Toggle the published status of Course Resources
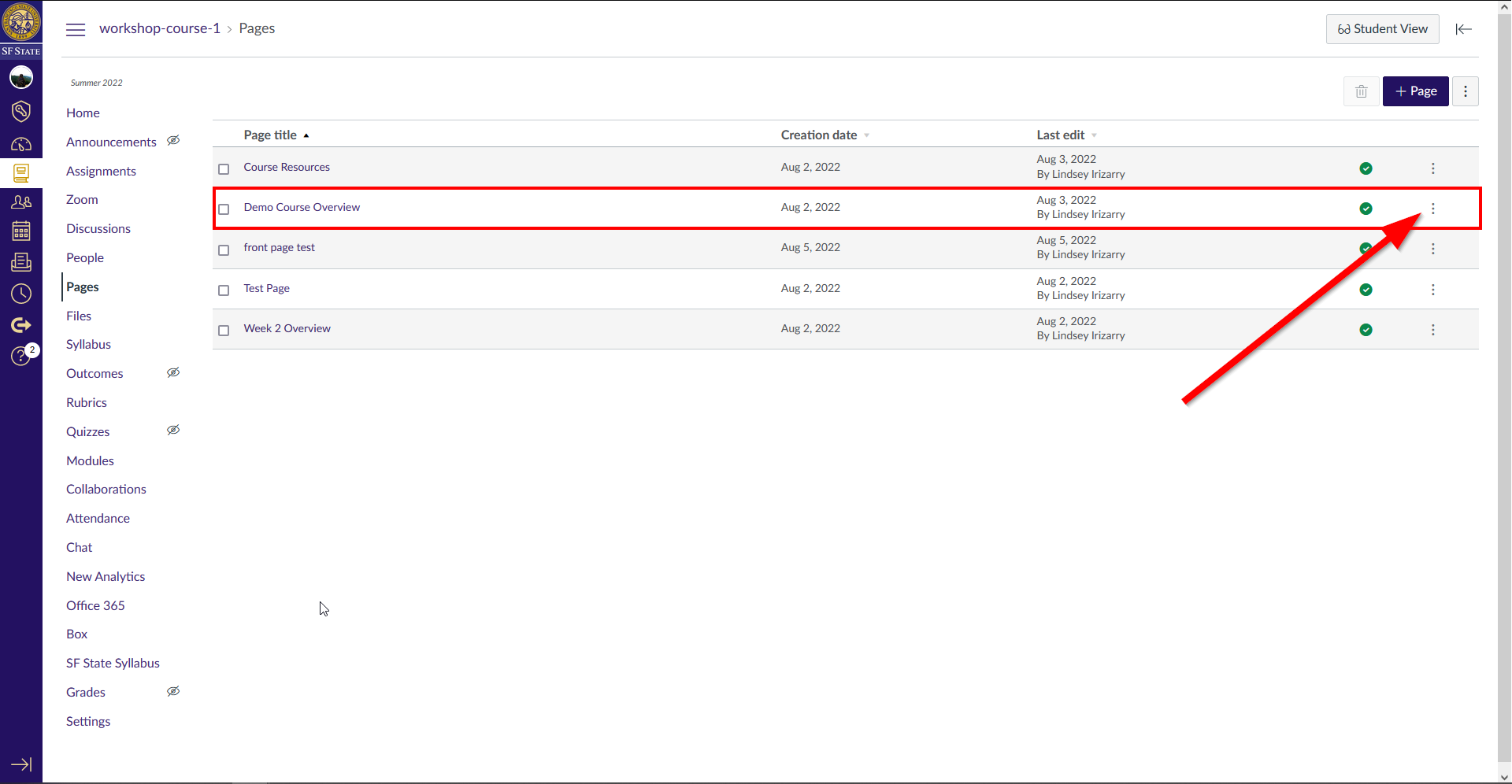This screenshot has height=784, width=1512. click(x=1366, y=168)
